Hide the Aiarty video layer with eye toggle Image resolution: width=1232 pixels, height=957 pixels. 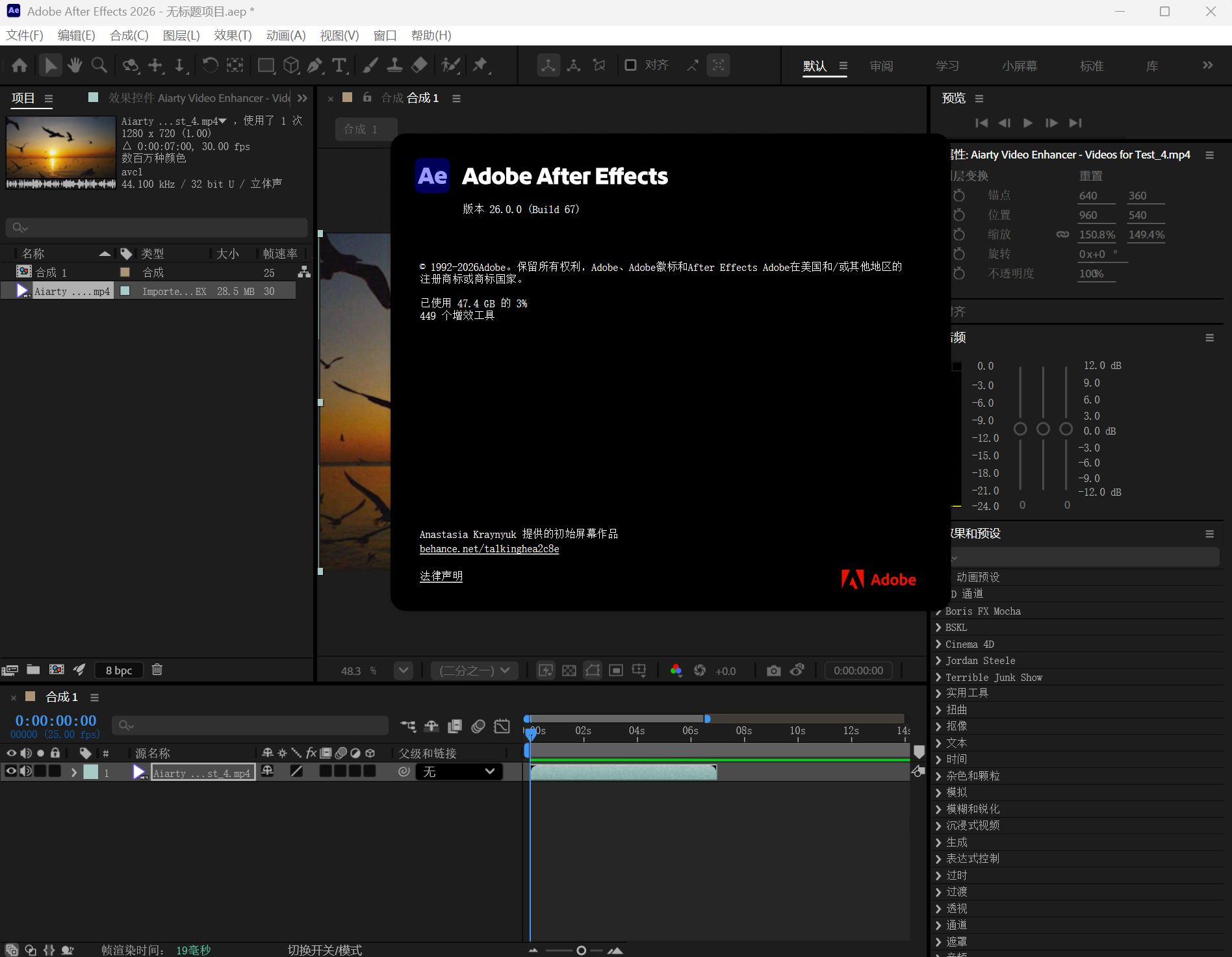10,771
